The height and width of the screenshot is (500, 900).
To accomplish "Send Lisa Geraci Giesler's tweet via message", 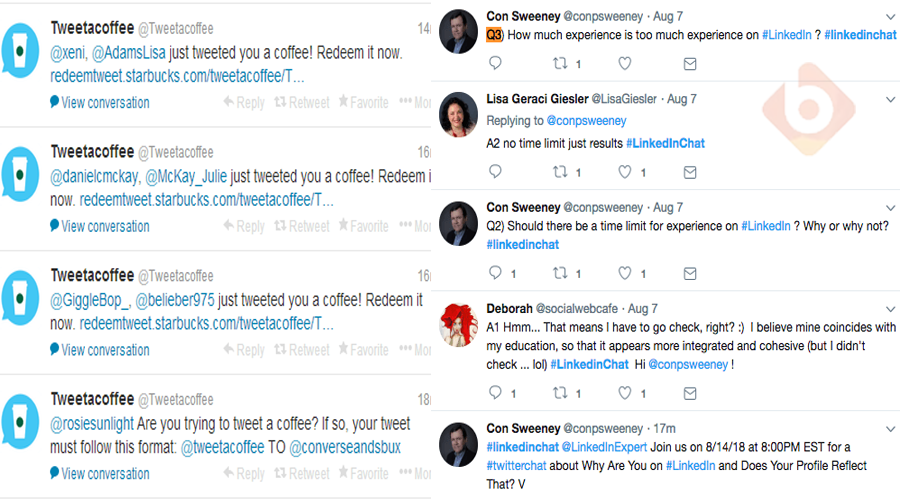I will 690,172.
